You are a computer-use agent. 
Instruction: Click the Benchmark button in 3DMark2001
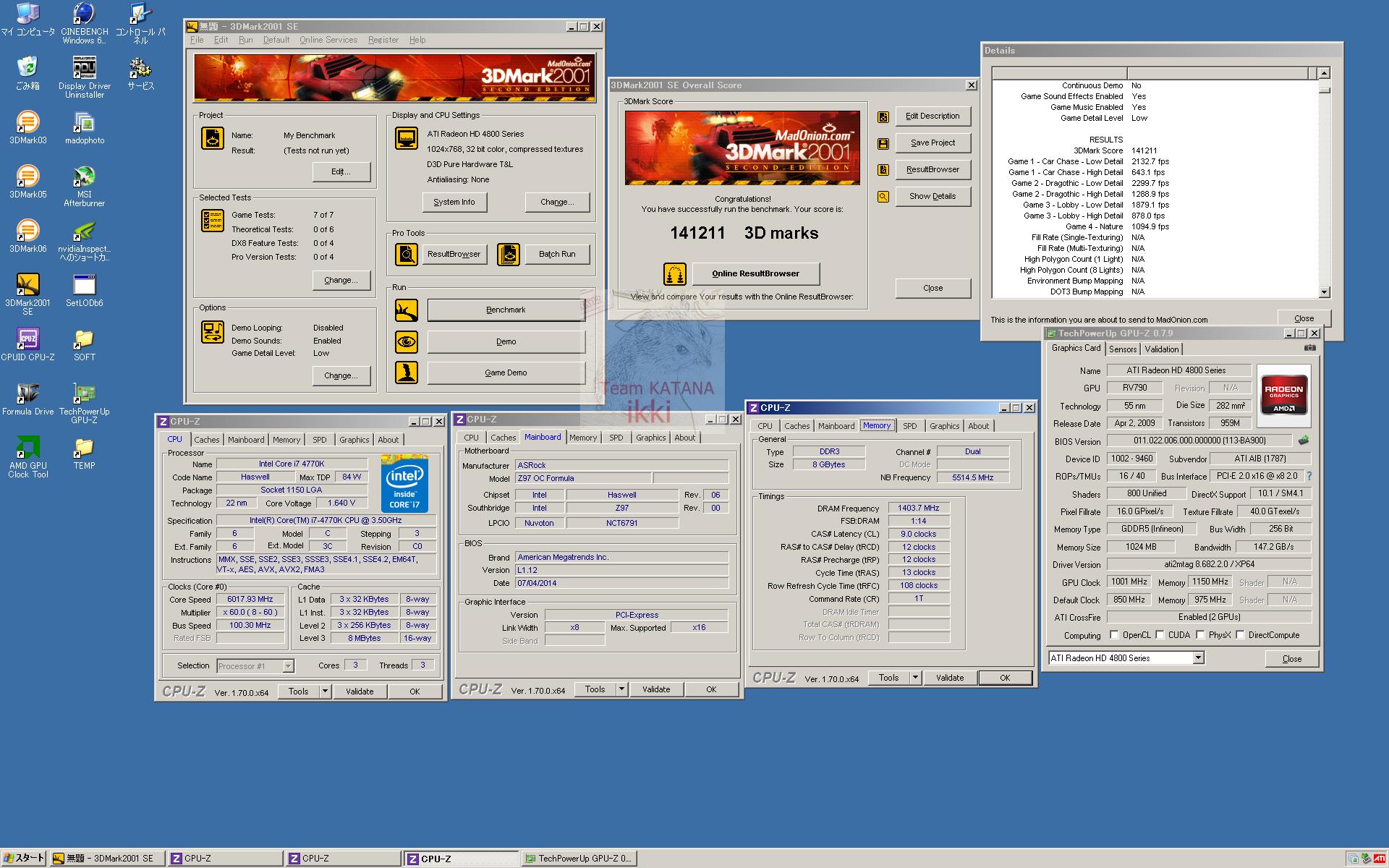coord(506,310)
